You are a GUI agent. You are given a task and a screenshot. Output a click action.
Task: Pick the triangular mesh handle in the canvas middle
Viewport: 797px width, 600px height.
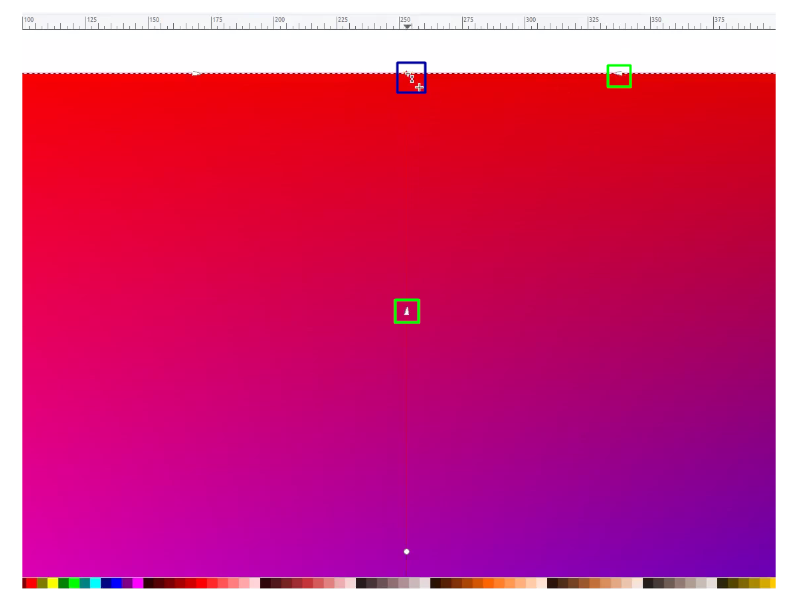tap(407, 311)
